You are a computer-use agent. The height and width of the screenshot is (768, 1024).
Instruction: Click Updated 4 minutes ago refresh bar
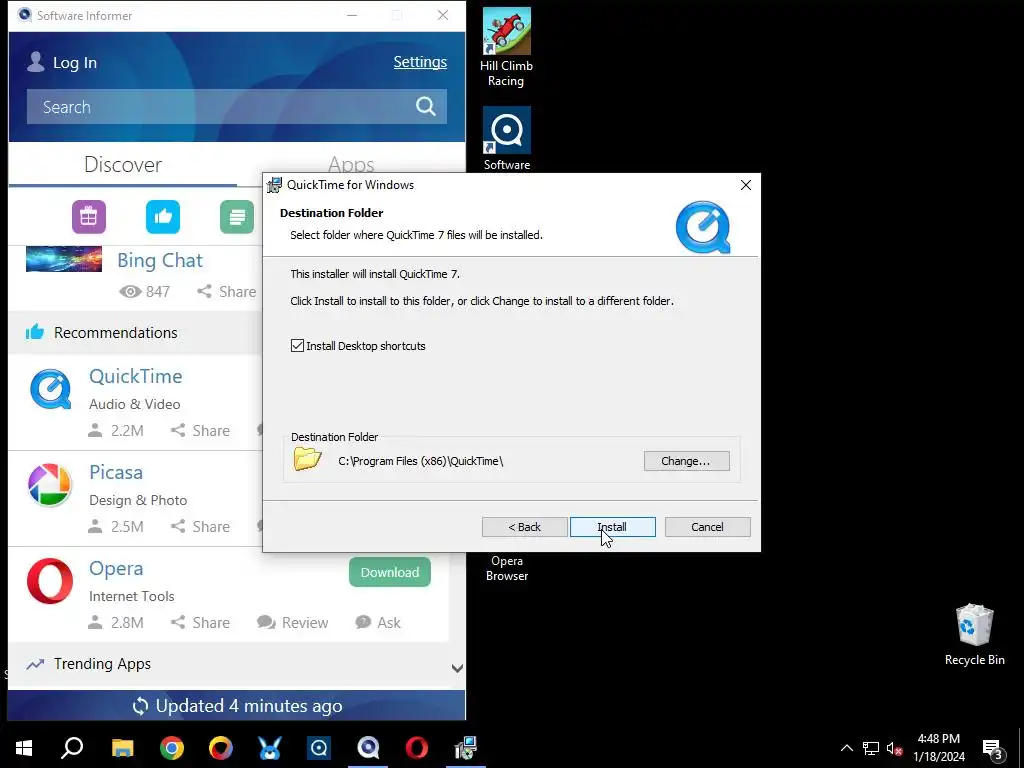click(x=237, y=706)
